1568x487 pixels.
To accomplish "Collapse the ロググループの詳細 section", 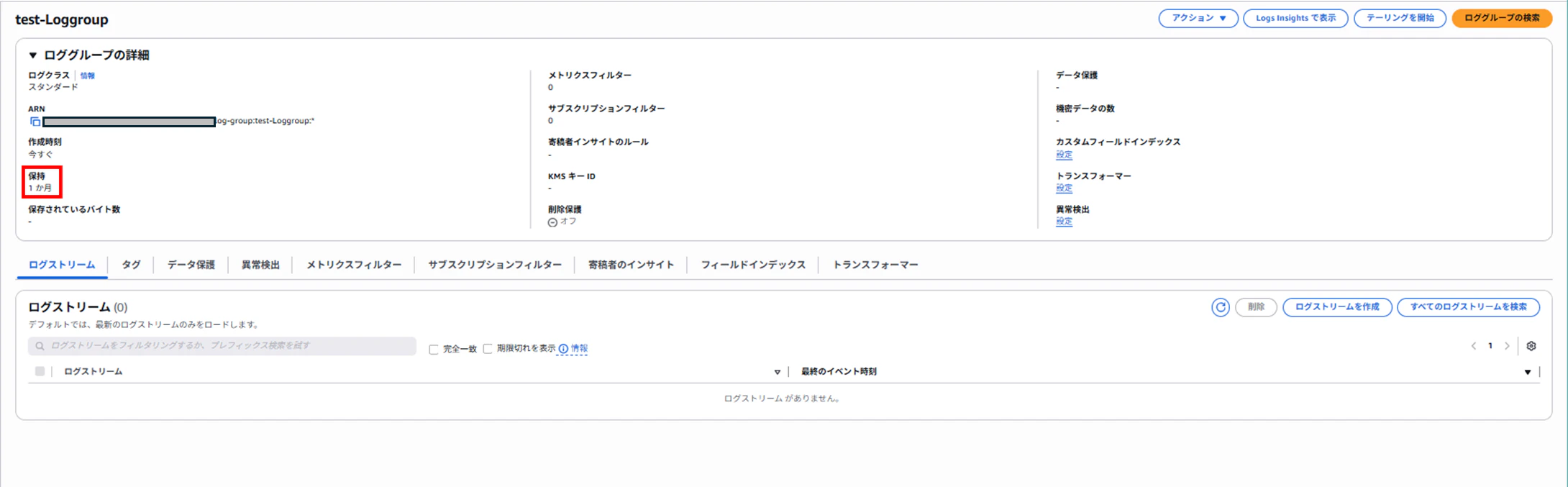I will tap(32, 55).
